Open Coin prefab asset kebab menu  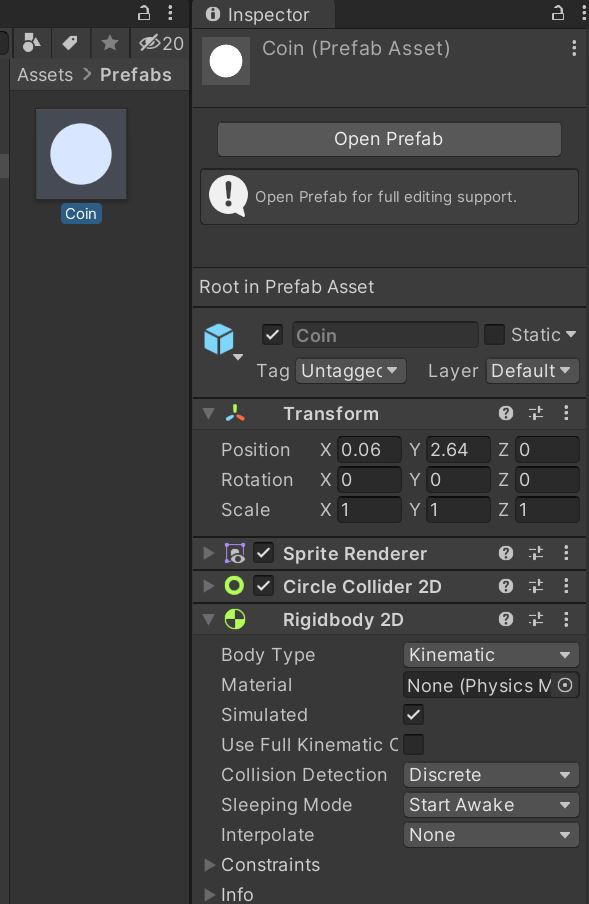coord(573,48)
